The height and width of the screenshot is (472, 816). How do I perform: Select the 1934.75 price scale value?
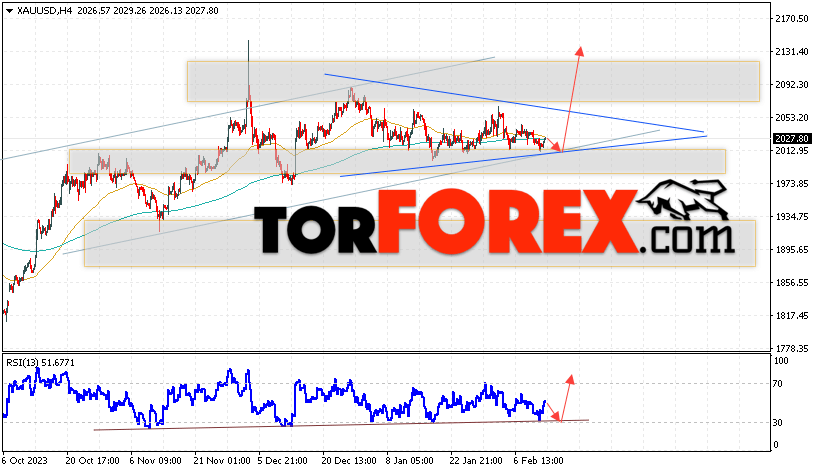pyautogui.click(x=792, y=216)
